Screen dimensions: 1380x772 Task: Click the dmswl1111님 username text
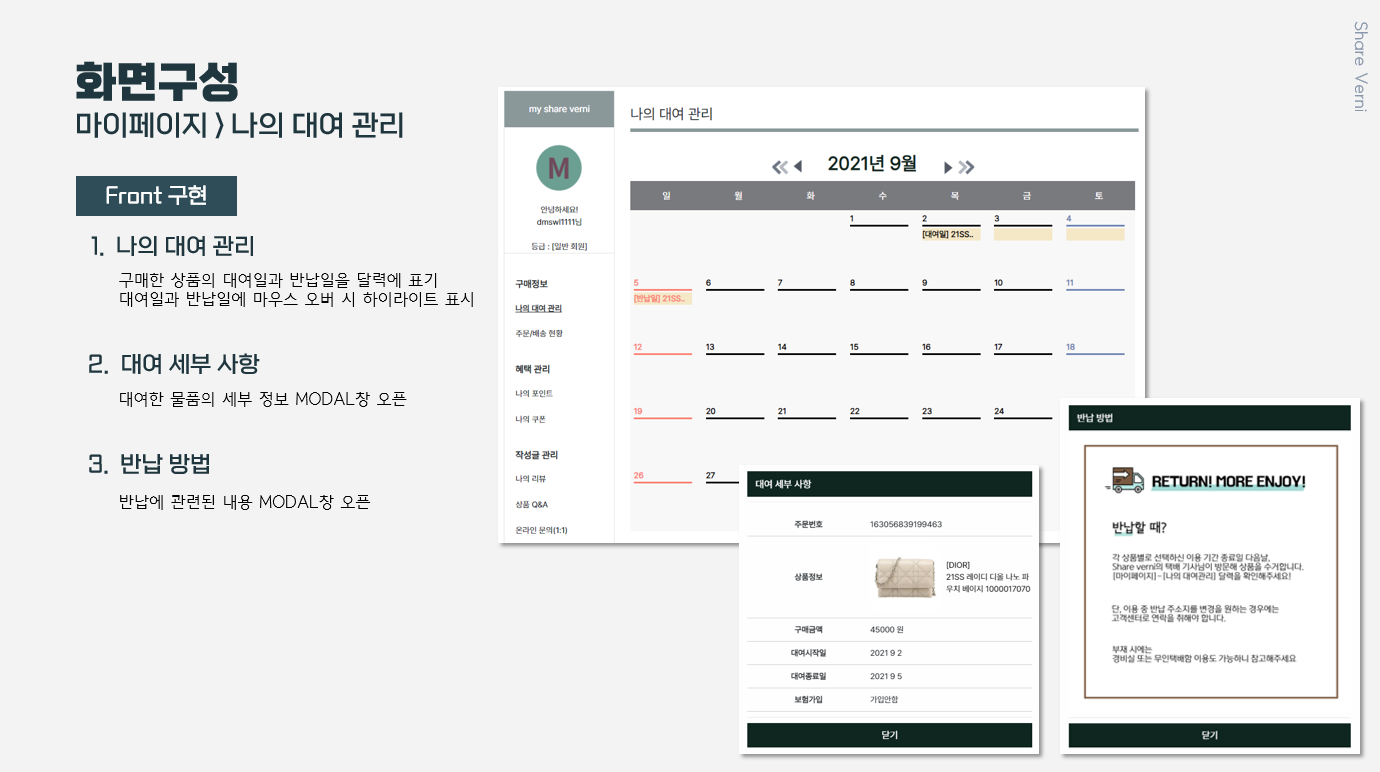(559, 222)
